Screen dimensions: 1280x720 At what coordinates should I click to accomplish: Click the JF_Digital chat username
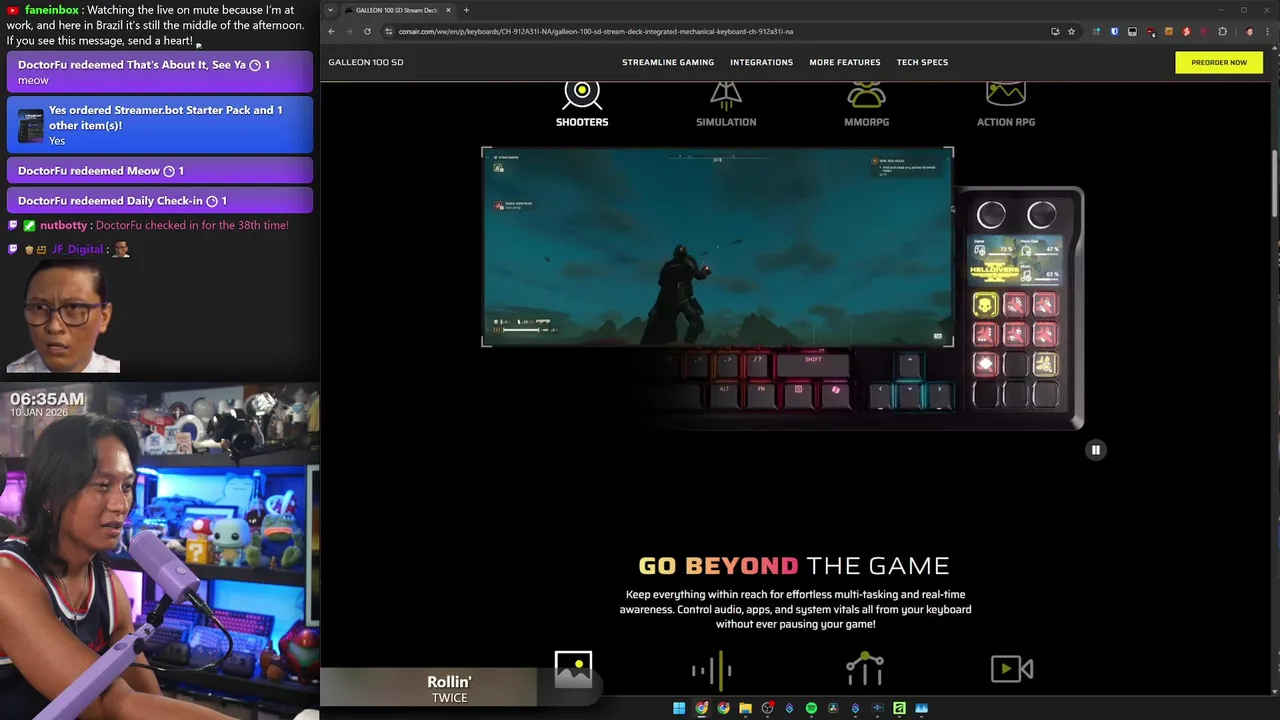[78, 249]
